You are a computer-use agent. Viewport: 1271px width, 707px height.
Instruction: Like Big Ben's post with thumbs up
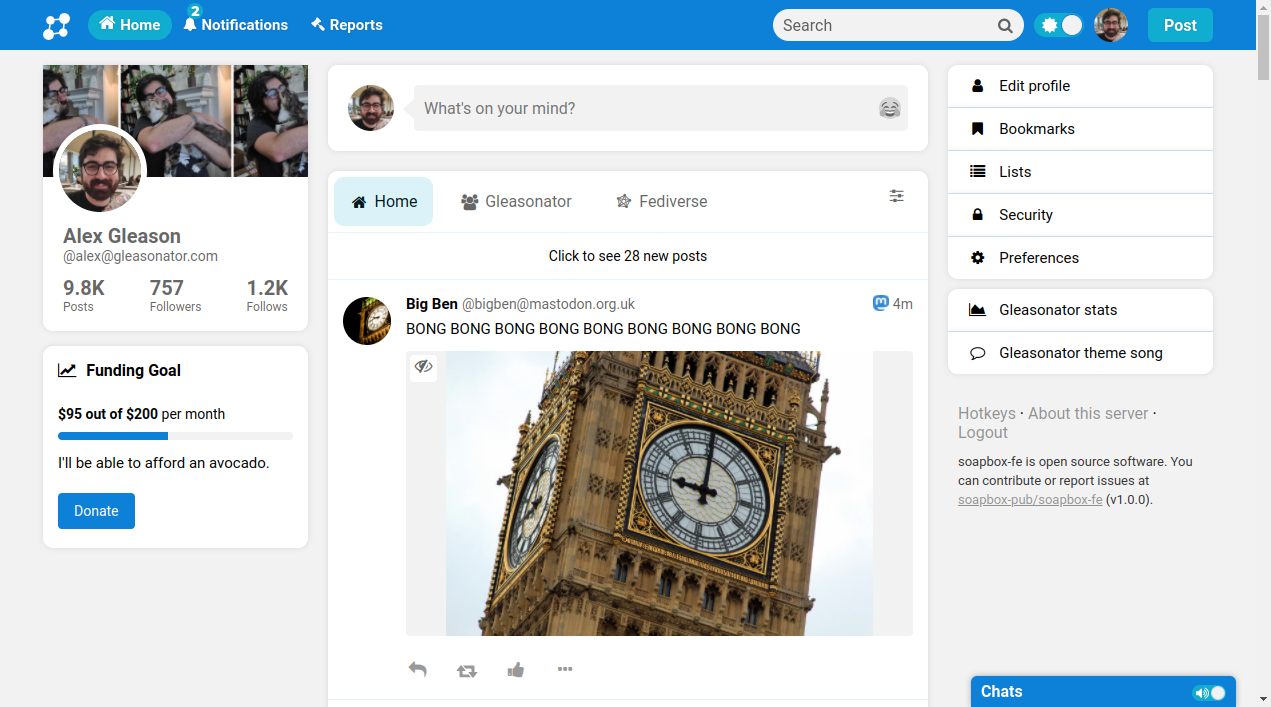click(516, 670)
